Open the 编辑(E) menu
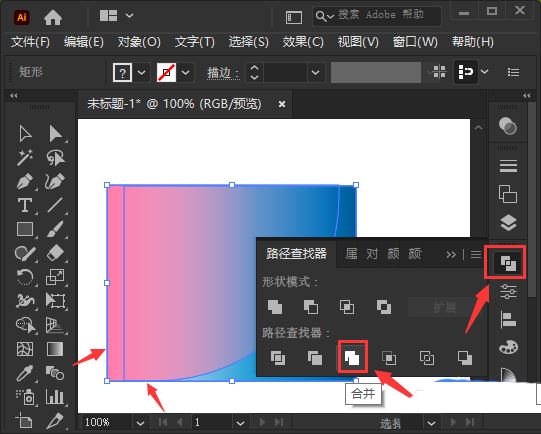This screenshot has height=434, width=541. click(x=84, y=42)
